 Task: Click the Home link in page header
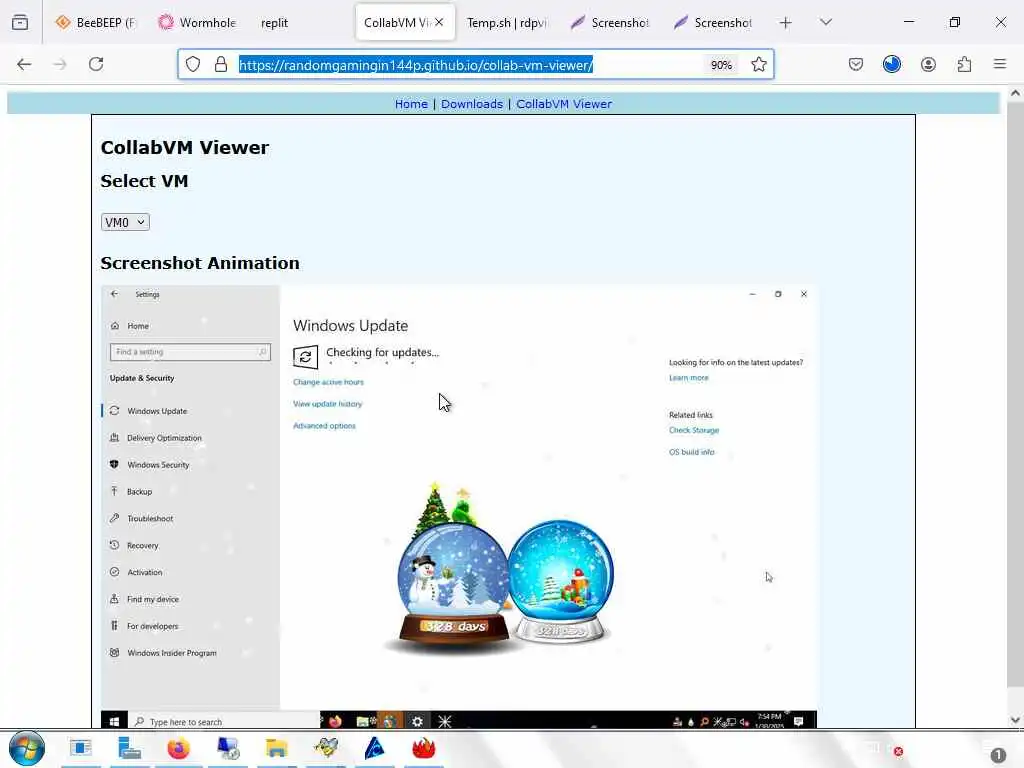[411, 104]
